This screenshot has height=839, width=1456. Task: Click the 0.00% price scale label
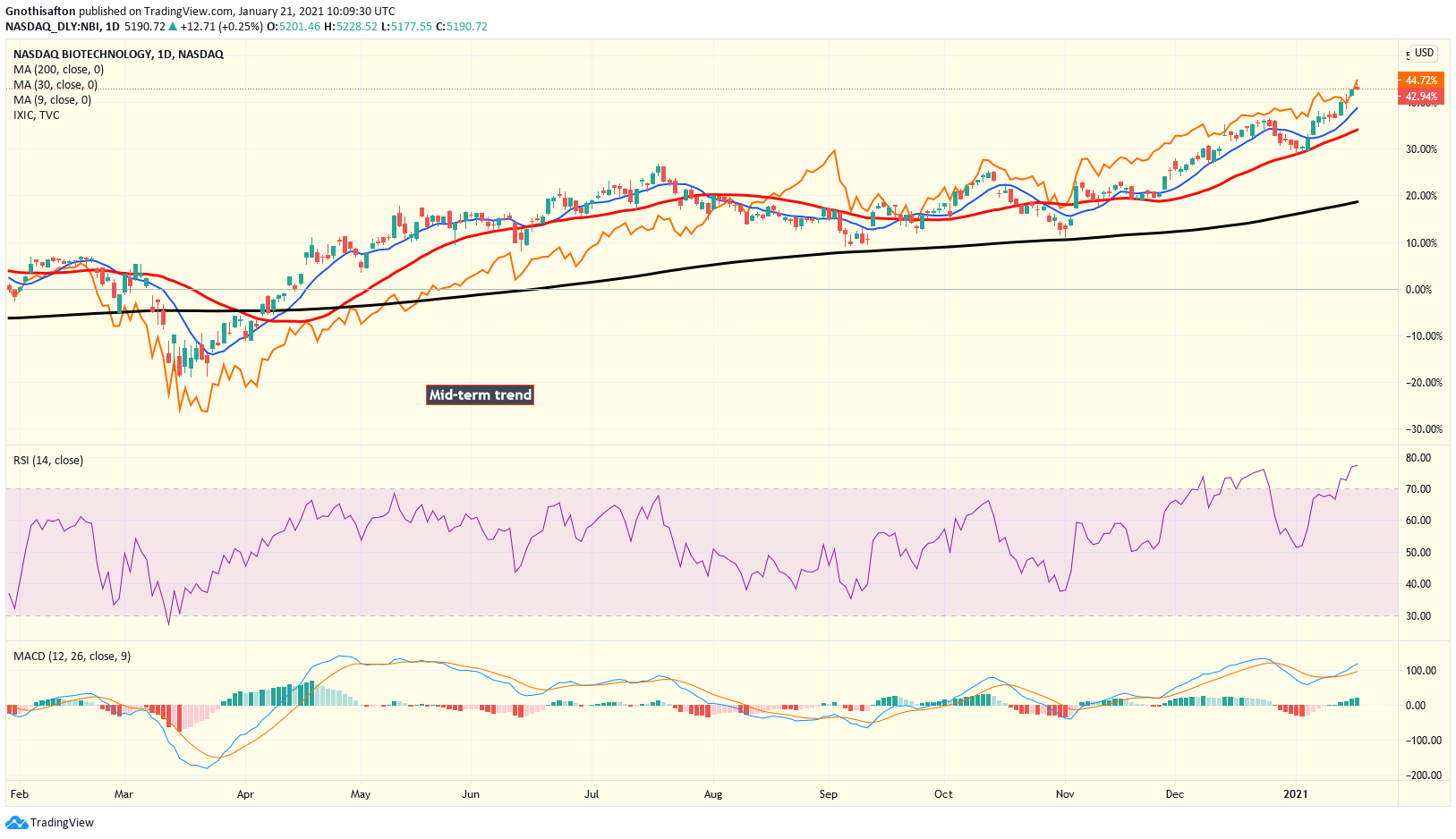point(1418,289)
